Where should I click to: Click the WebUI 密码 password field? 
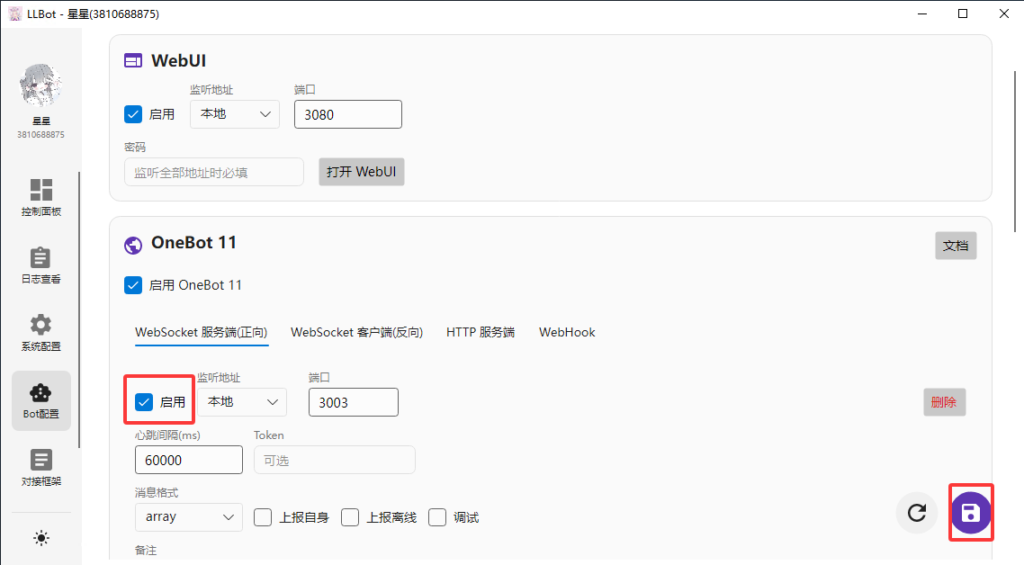[x=214, y=172]
